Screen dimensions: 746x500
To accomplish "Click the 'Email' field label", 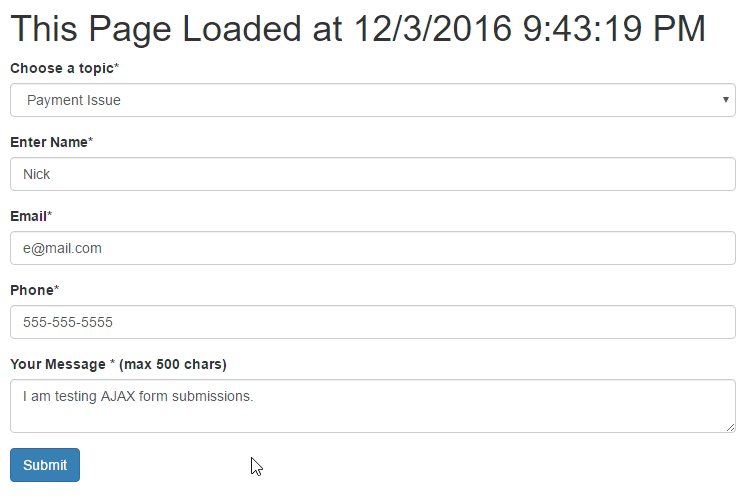I will point(28,216).
